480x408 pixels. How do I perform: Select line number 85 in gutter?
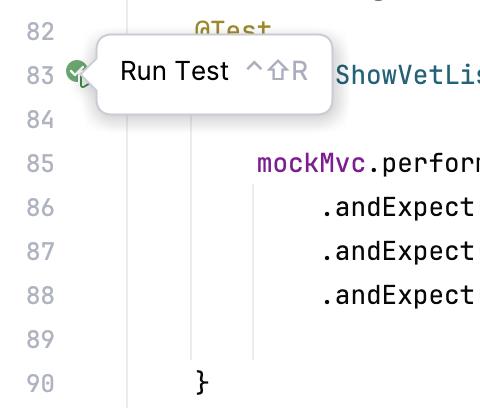(x=40, y=163)
